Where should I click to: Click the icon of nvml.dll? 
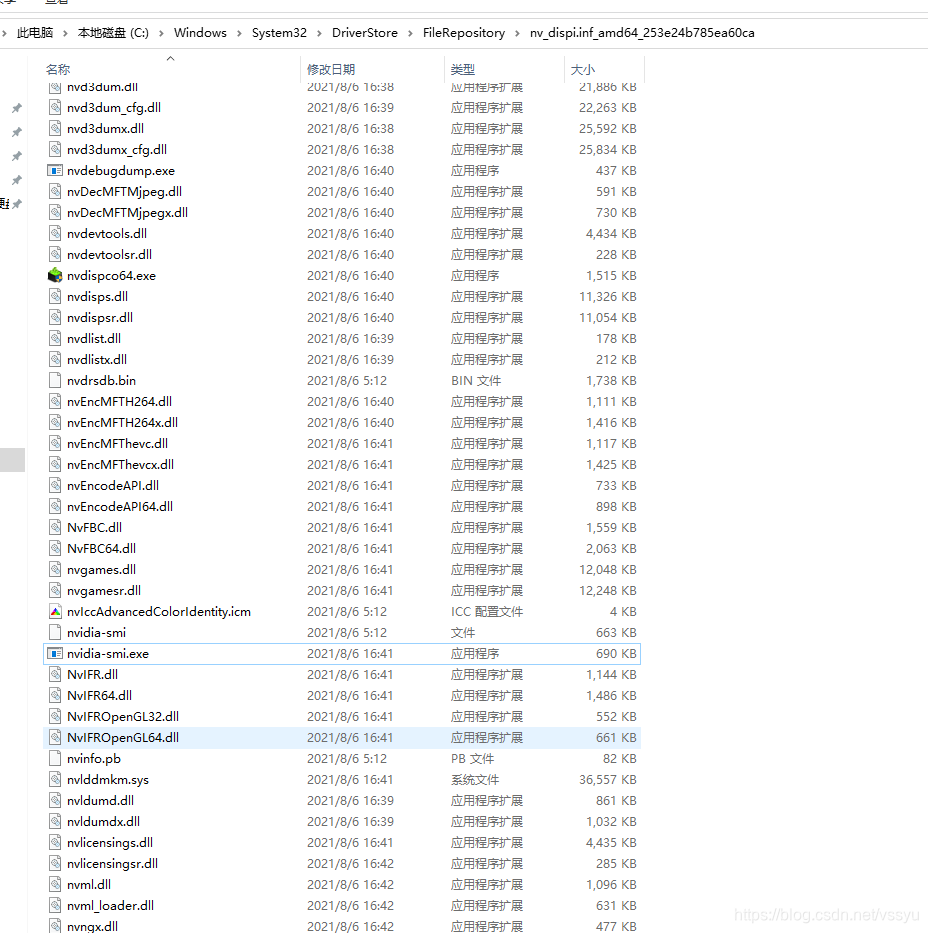pyautogui.click(x=55, y=885)
